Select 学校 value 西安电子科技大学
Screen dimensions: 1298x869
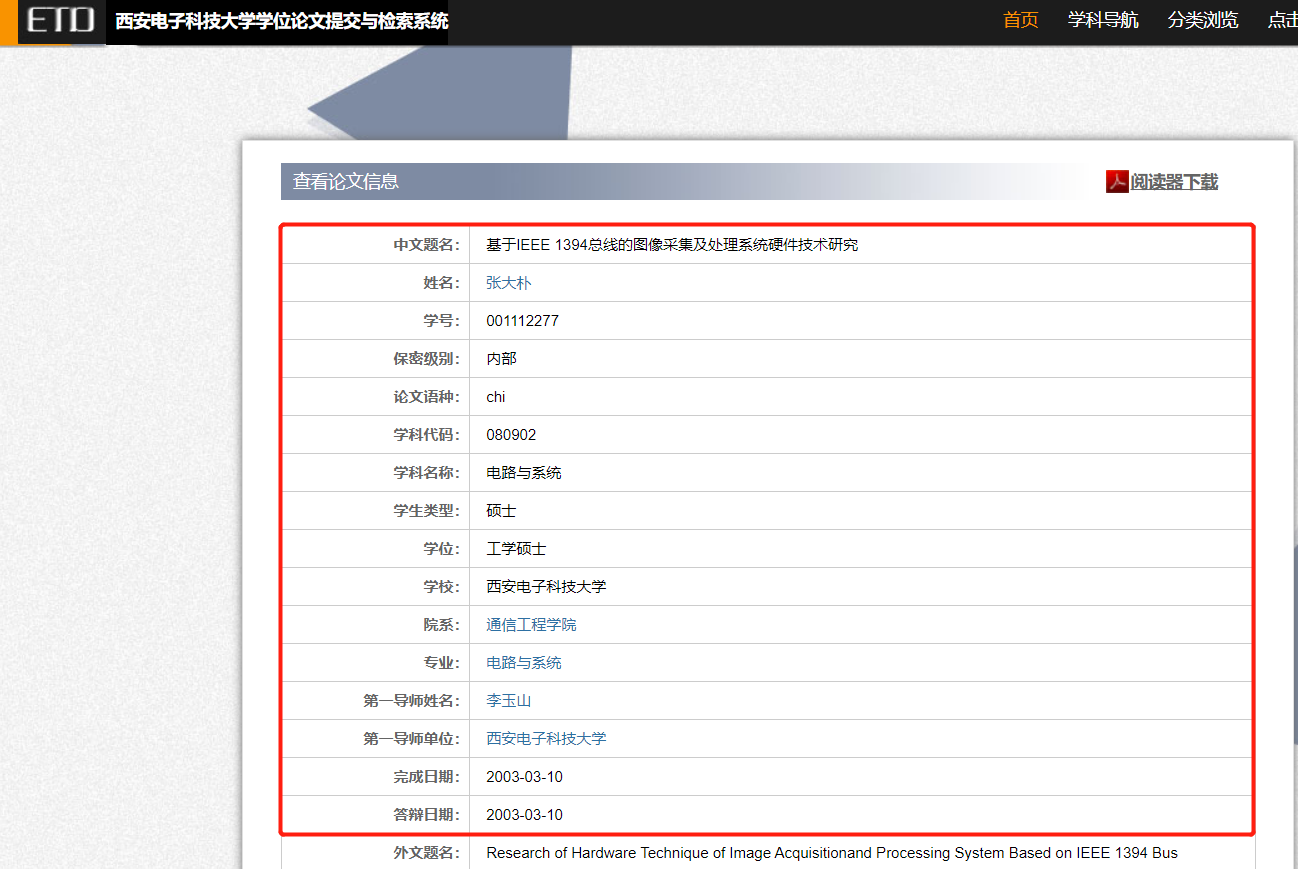(546, 587)
